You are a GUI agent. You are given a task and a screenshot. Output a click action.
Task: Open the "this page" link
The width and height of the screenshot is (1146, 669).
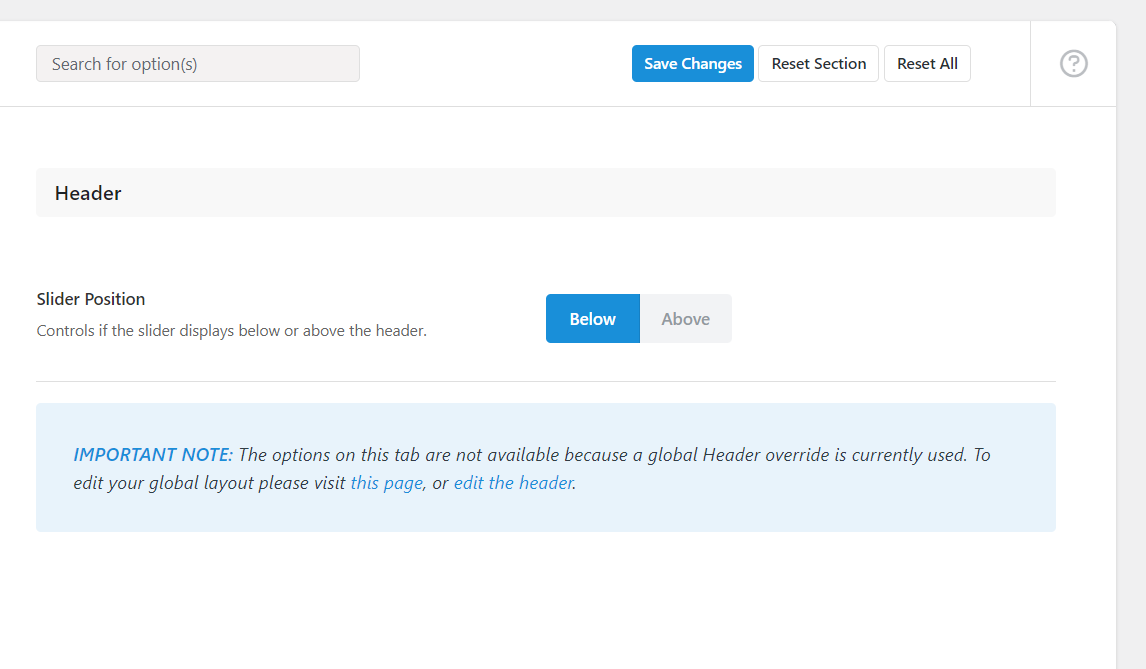(386, 483)
